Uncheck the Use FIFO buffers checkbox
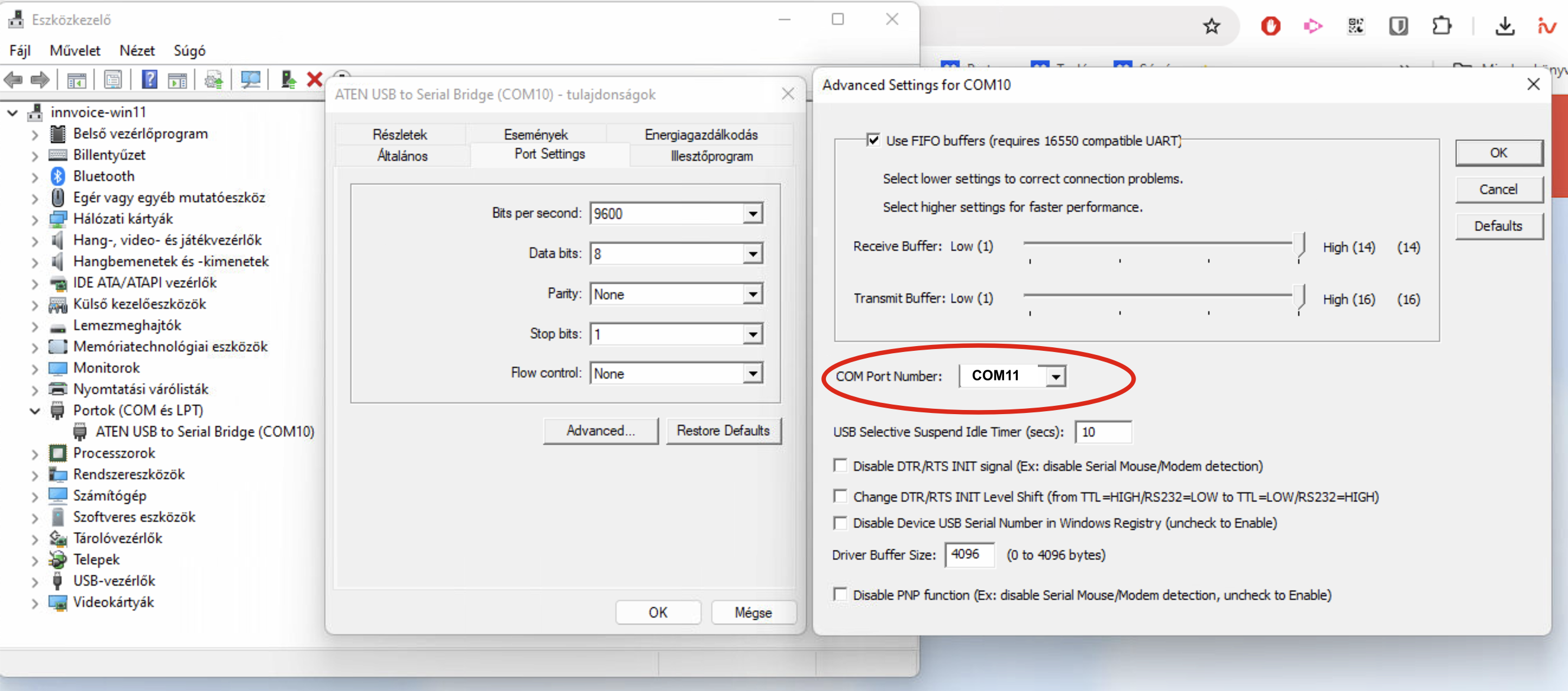1568x691 pixels. pyautogui.click(x=873, y=141)
